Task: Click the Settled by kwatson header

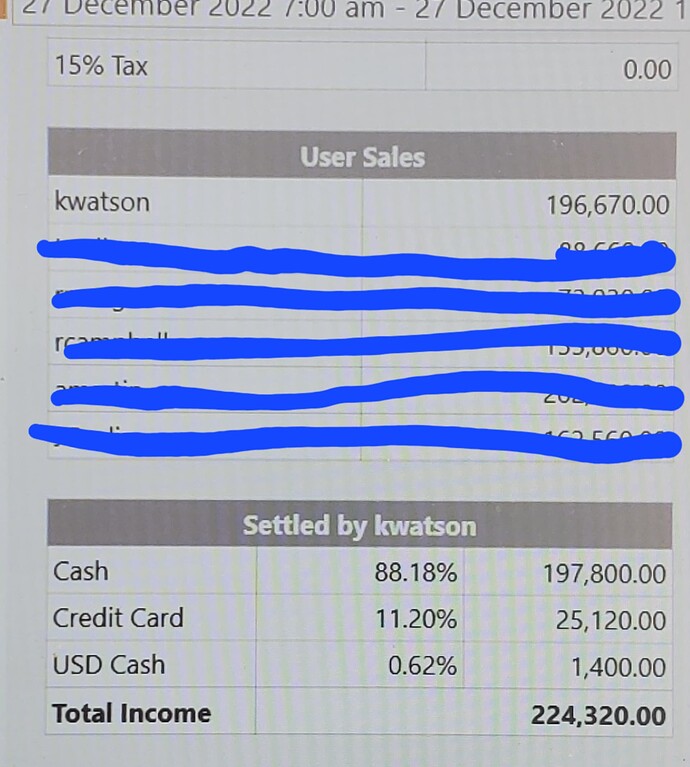Action: pos(359,525)
